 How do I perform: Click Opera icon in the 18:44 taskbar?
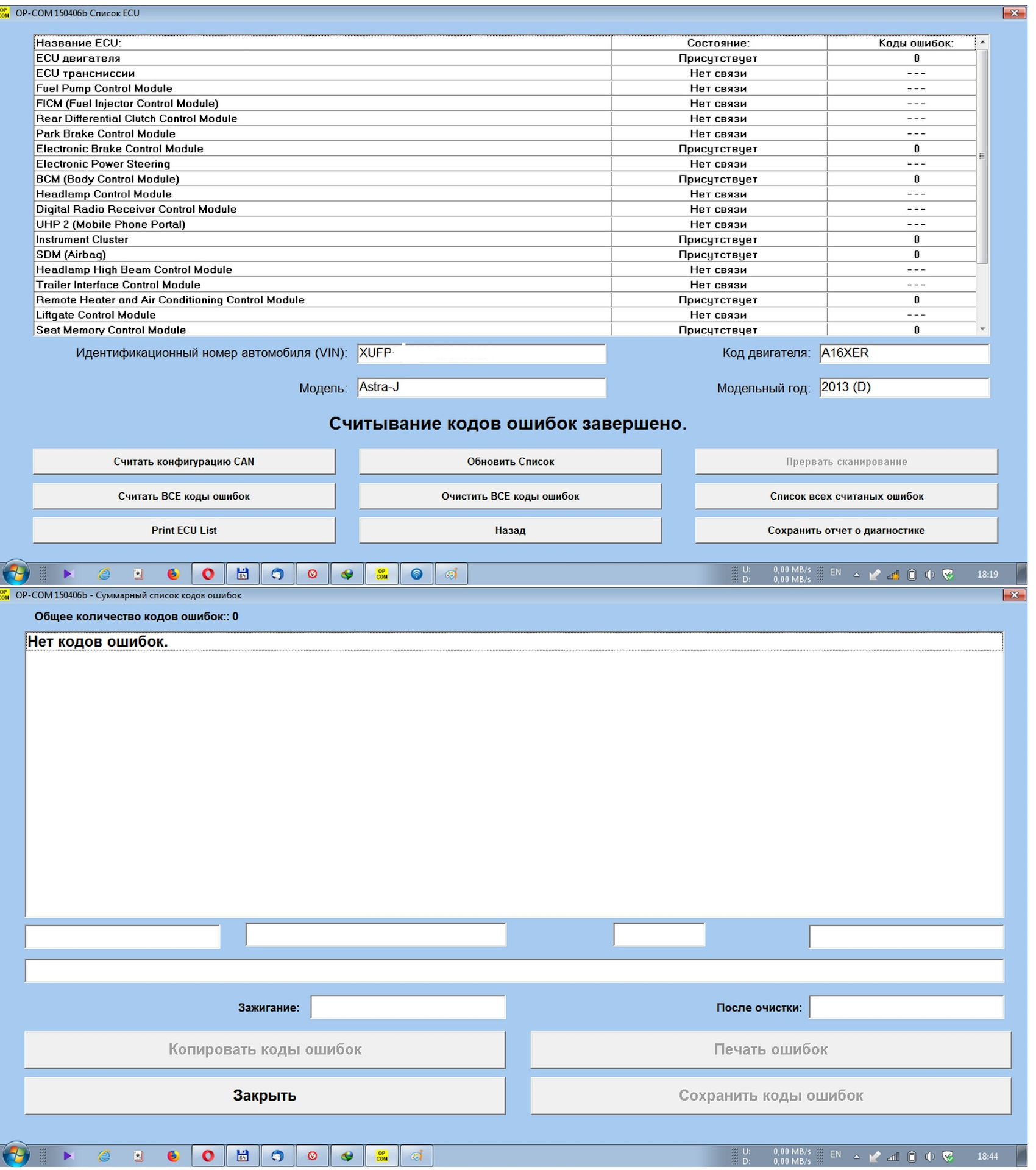[x=208, y=1155]
